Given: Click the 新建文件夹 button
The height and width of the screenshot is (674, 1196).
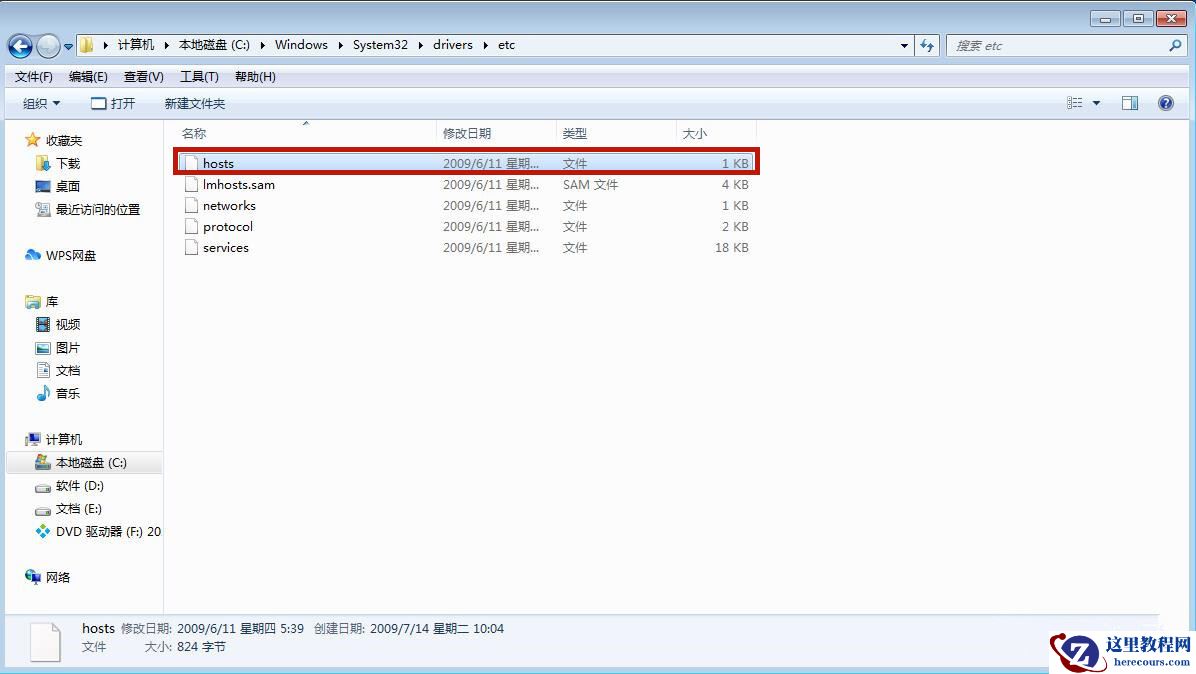Looking at the screenshot, I should 194,103.
